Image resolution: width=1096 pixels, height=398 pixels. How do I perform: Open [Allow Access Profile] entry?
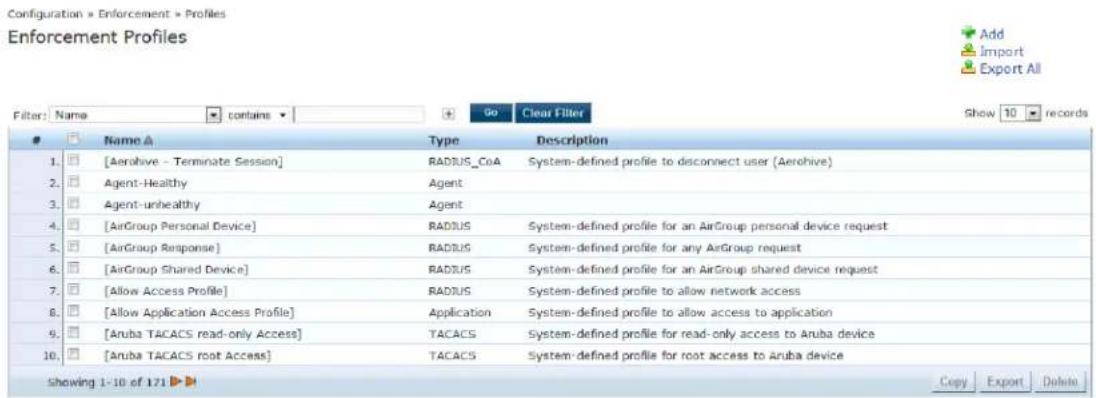[x=166, y=290]
